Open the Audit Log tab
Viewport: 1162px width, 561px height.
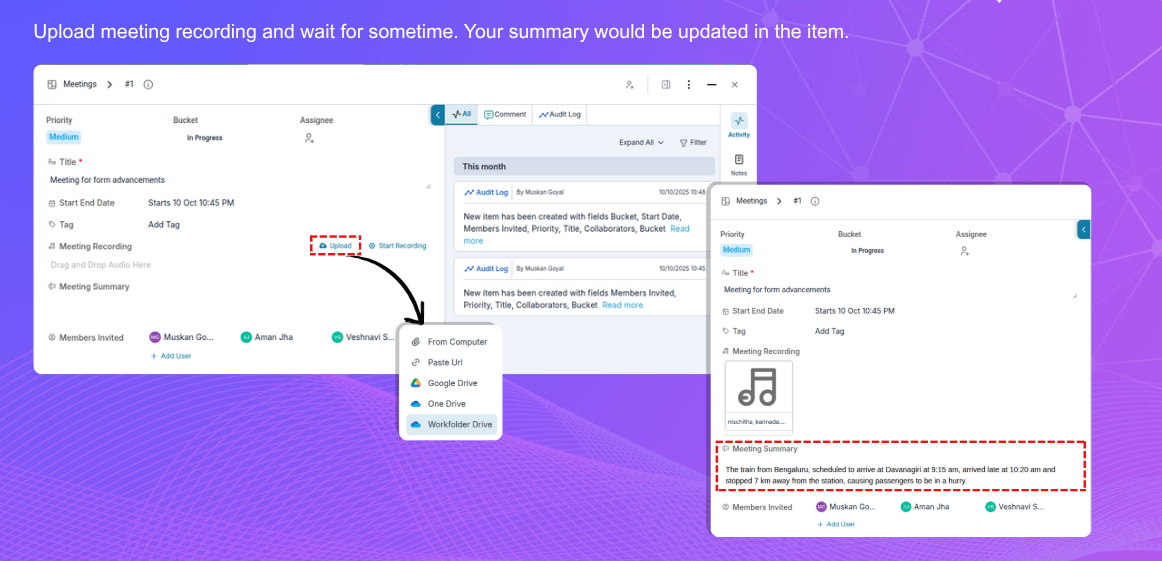tap(560, 115)
